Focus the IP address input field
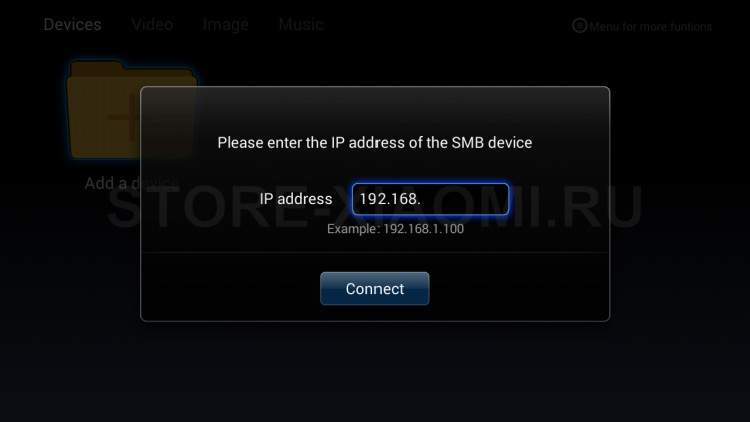750x422 pixels. click(x=430, y=199)
